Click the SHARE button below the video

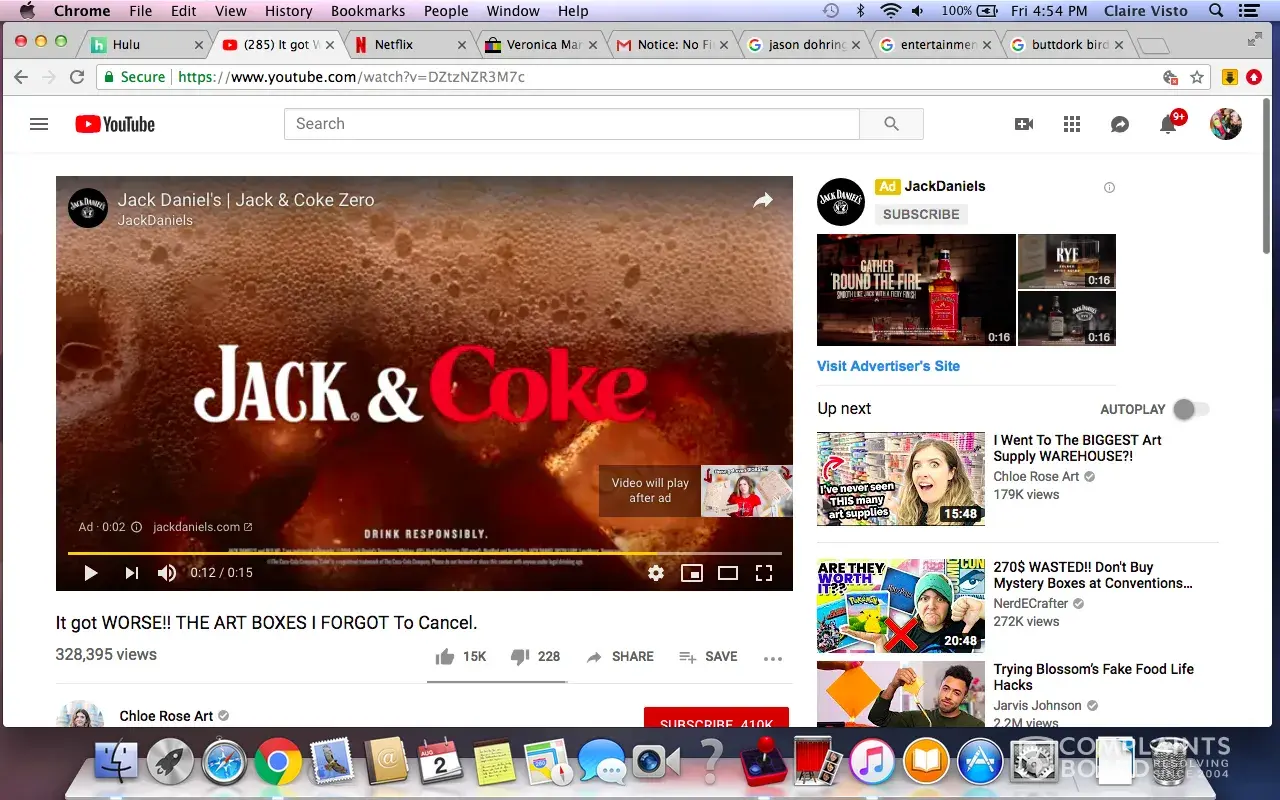620,657
